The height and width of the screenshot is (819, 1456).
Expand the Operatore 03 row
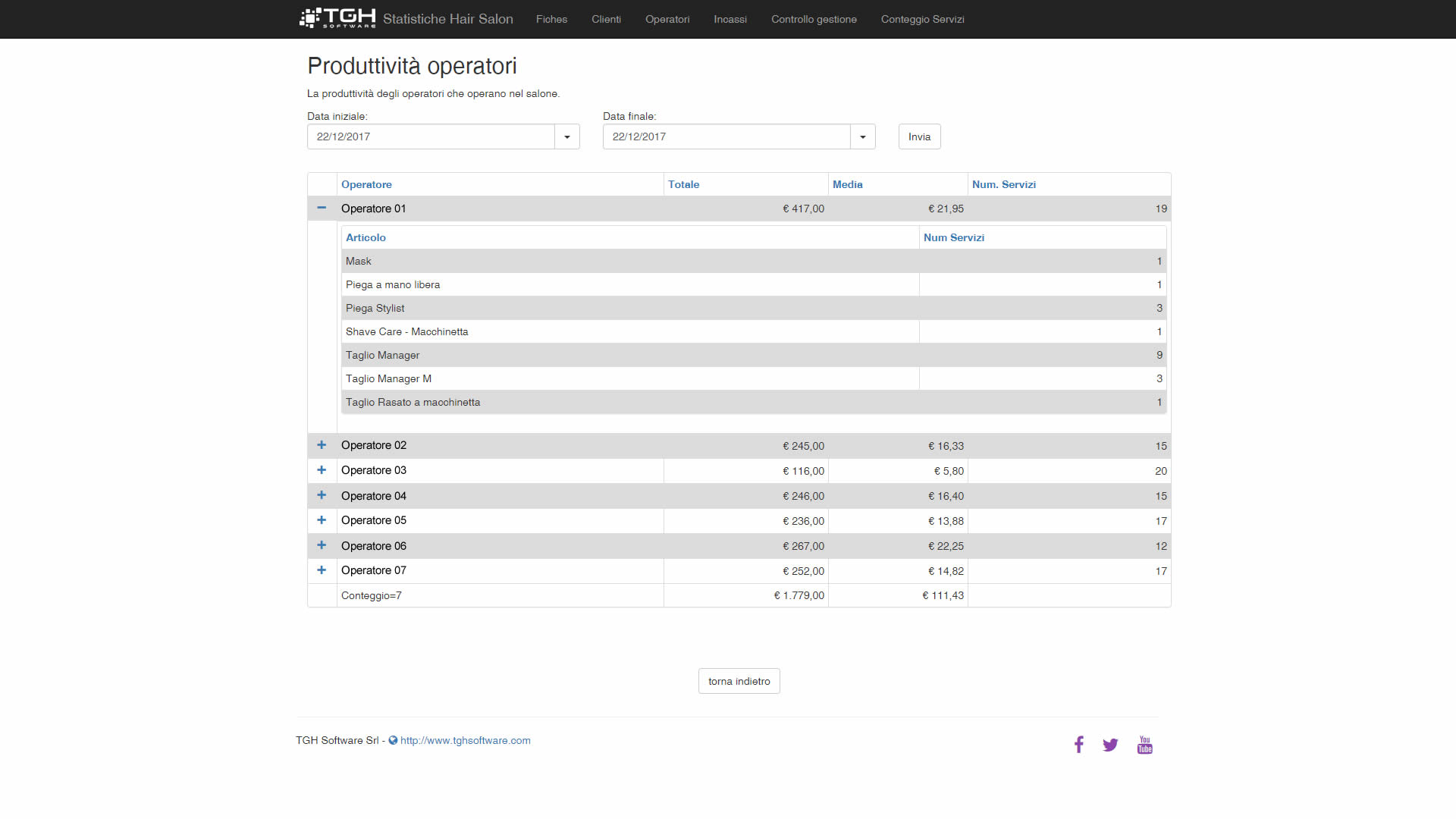pyautogui.click(x=322, y=470)
